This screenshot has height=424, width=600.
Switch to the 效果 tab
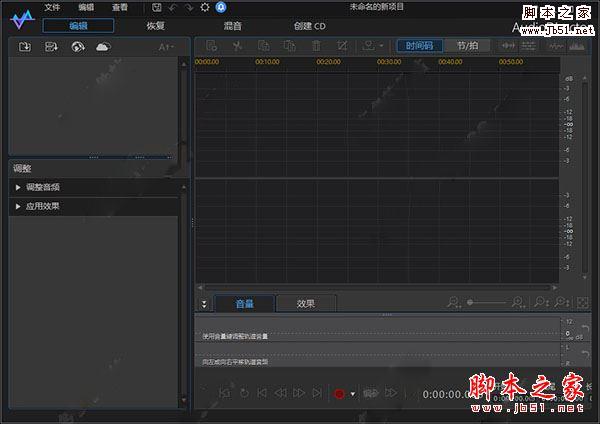pyautogui.click(x=306, y=304)
